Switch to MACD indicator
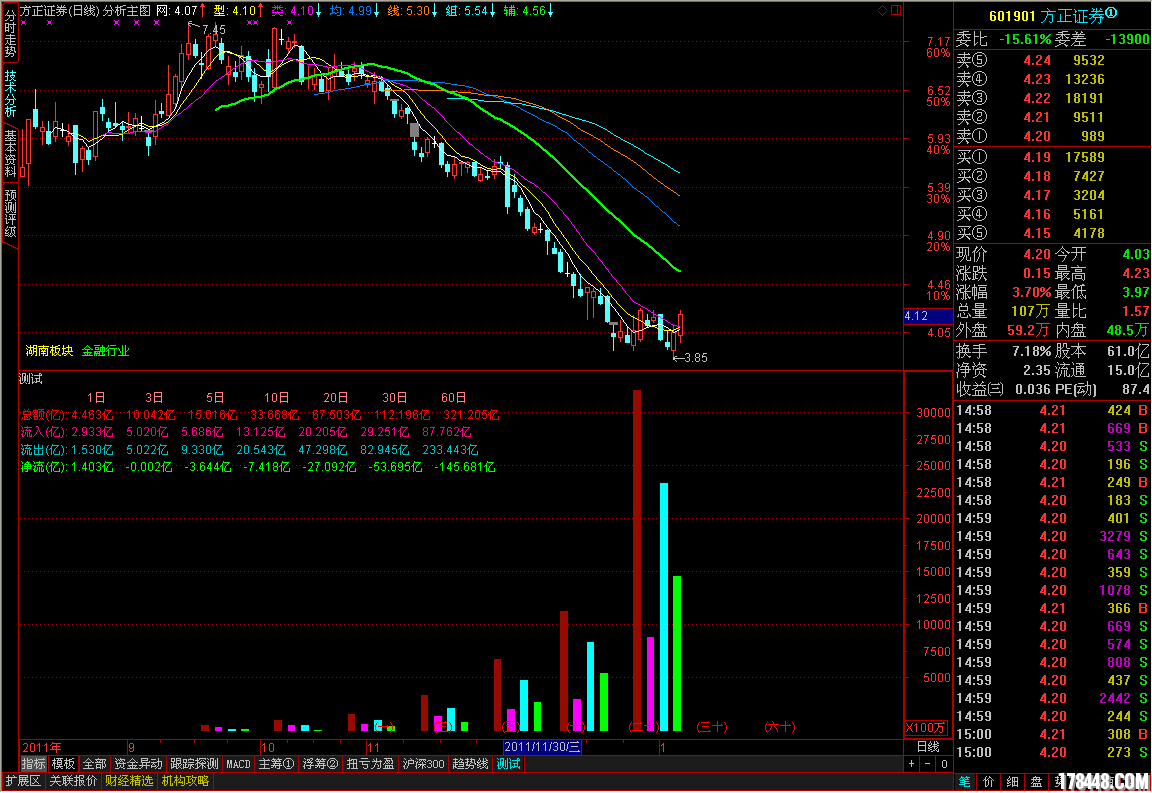Viewport: 1152px width, 793px height. pyautogui.click(x=238, y=764)
